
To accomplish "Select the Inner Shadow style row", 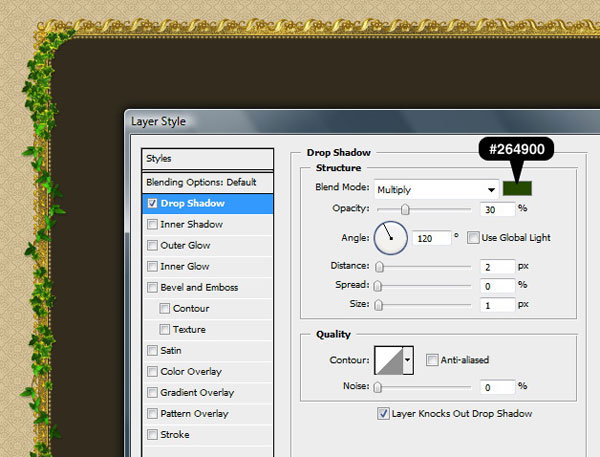I will [208, 224].
